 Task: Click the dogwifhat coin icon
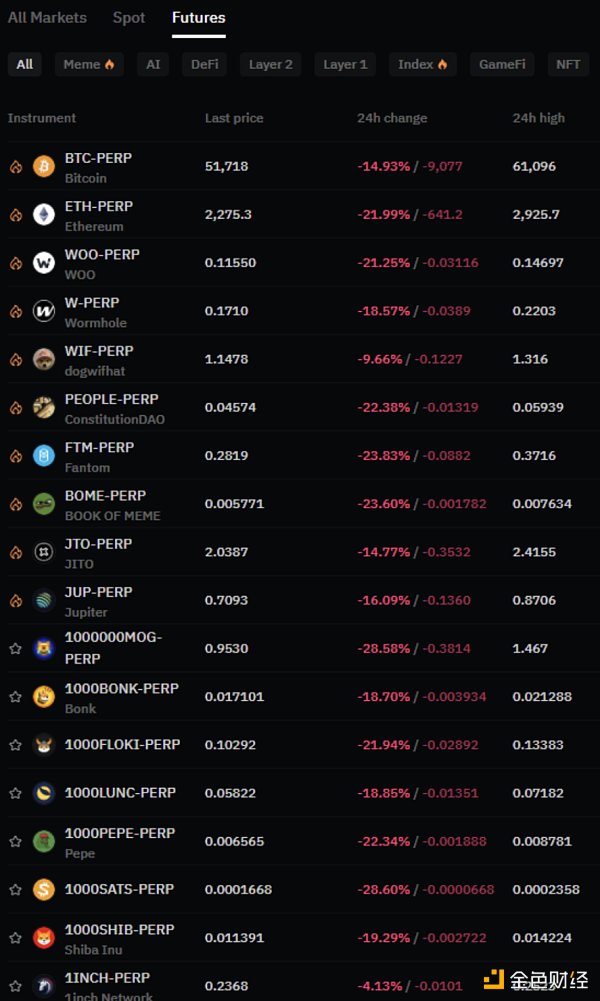click(x=44, y=359)
